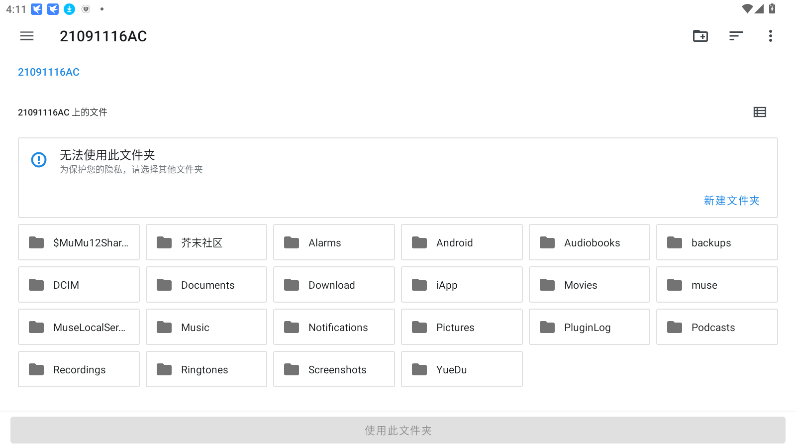Open the Android folder

coord(461,243)
